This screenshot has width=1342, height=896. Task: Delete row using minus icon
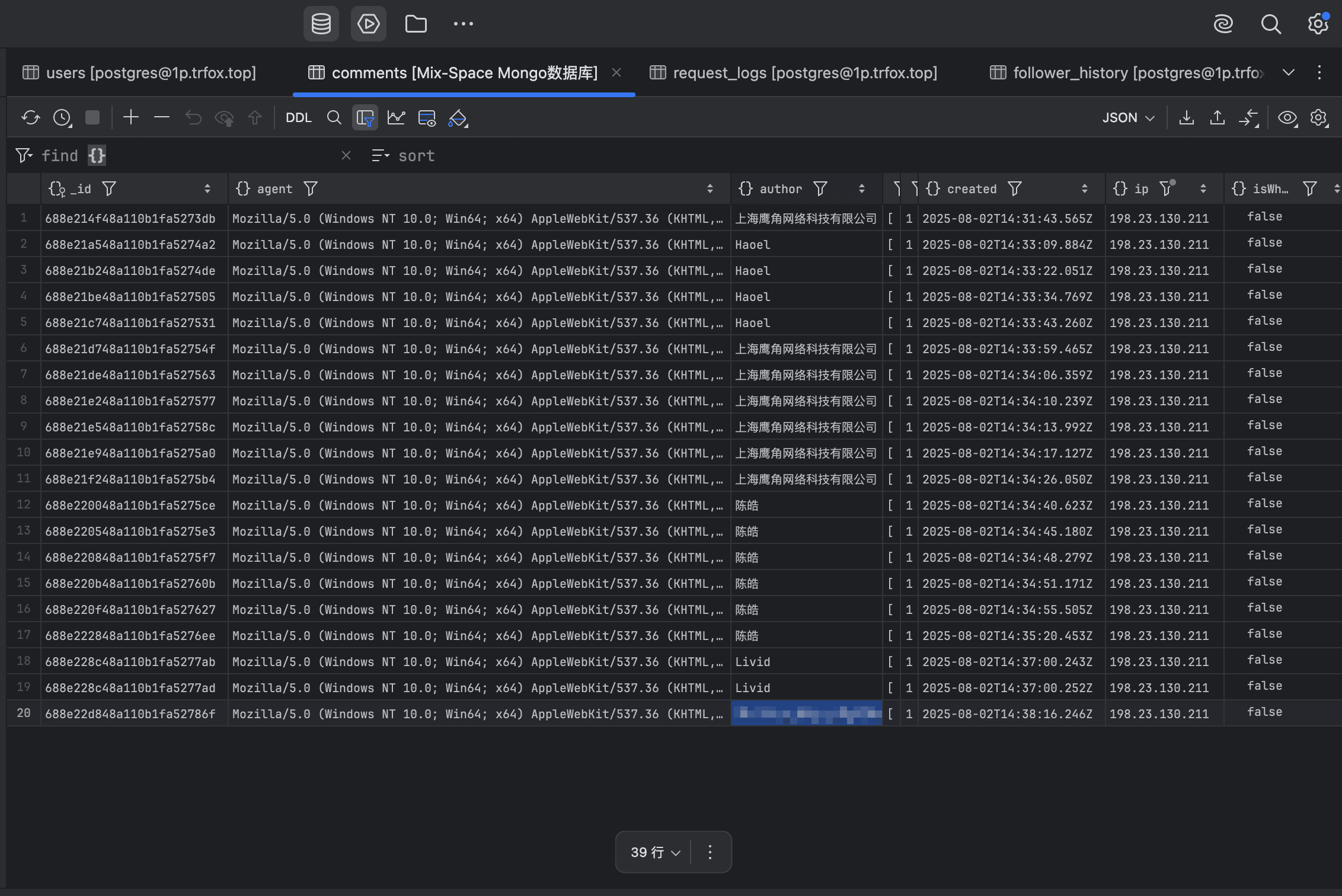click(x=161, y=117)
